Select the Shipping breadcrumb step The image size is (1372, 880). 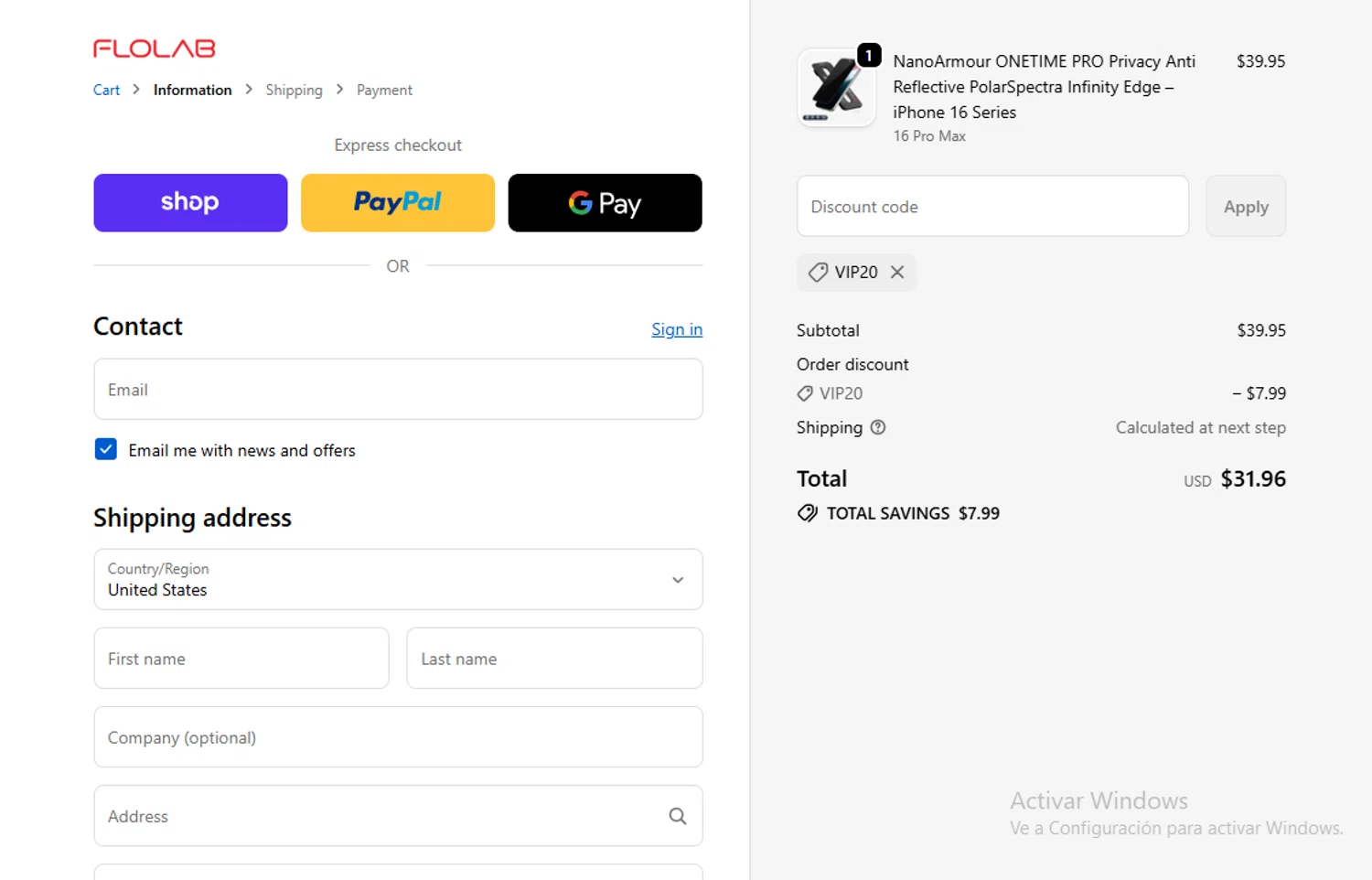[294, 90]
